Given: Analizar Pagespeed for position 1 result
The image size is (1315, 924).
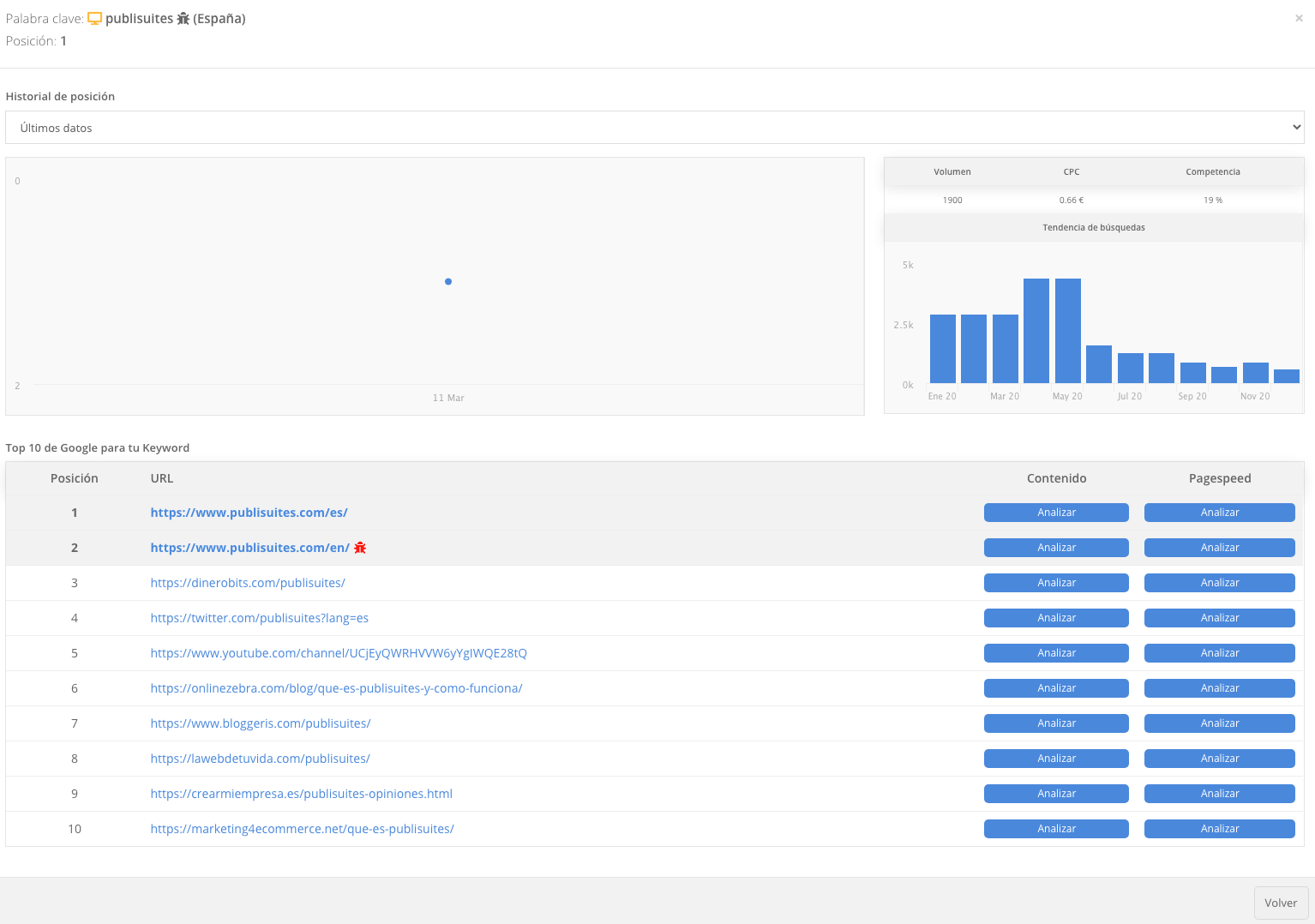Looking at the screenshot, I should [1219, 512].
